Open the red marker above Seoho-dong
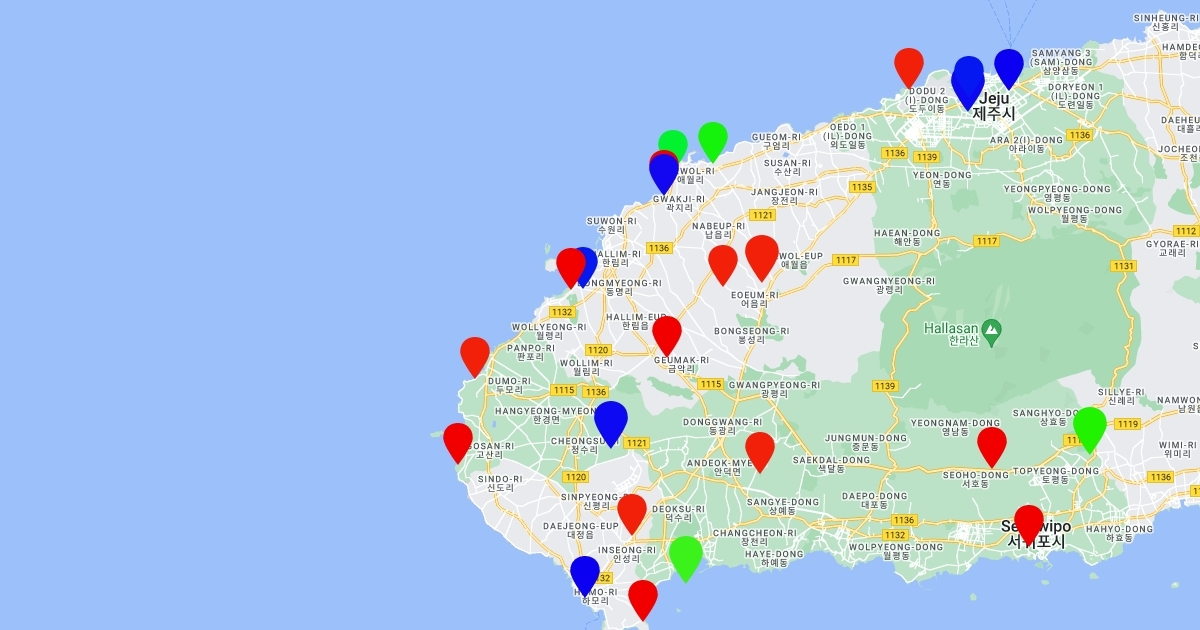 (x=990, y=445)
